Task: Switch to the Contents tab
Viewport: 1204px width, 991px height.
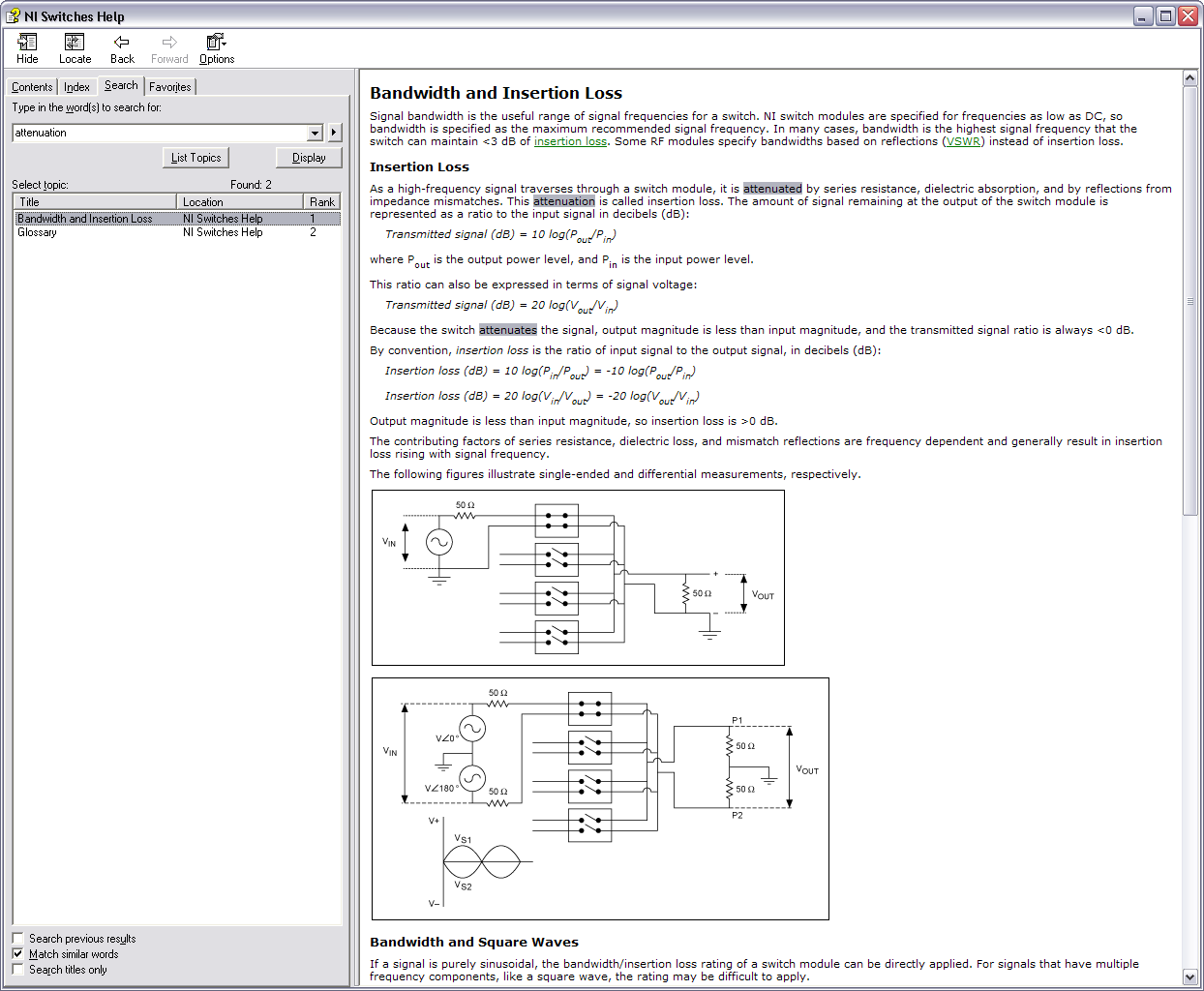Action: click(x=32, y=87)
